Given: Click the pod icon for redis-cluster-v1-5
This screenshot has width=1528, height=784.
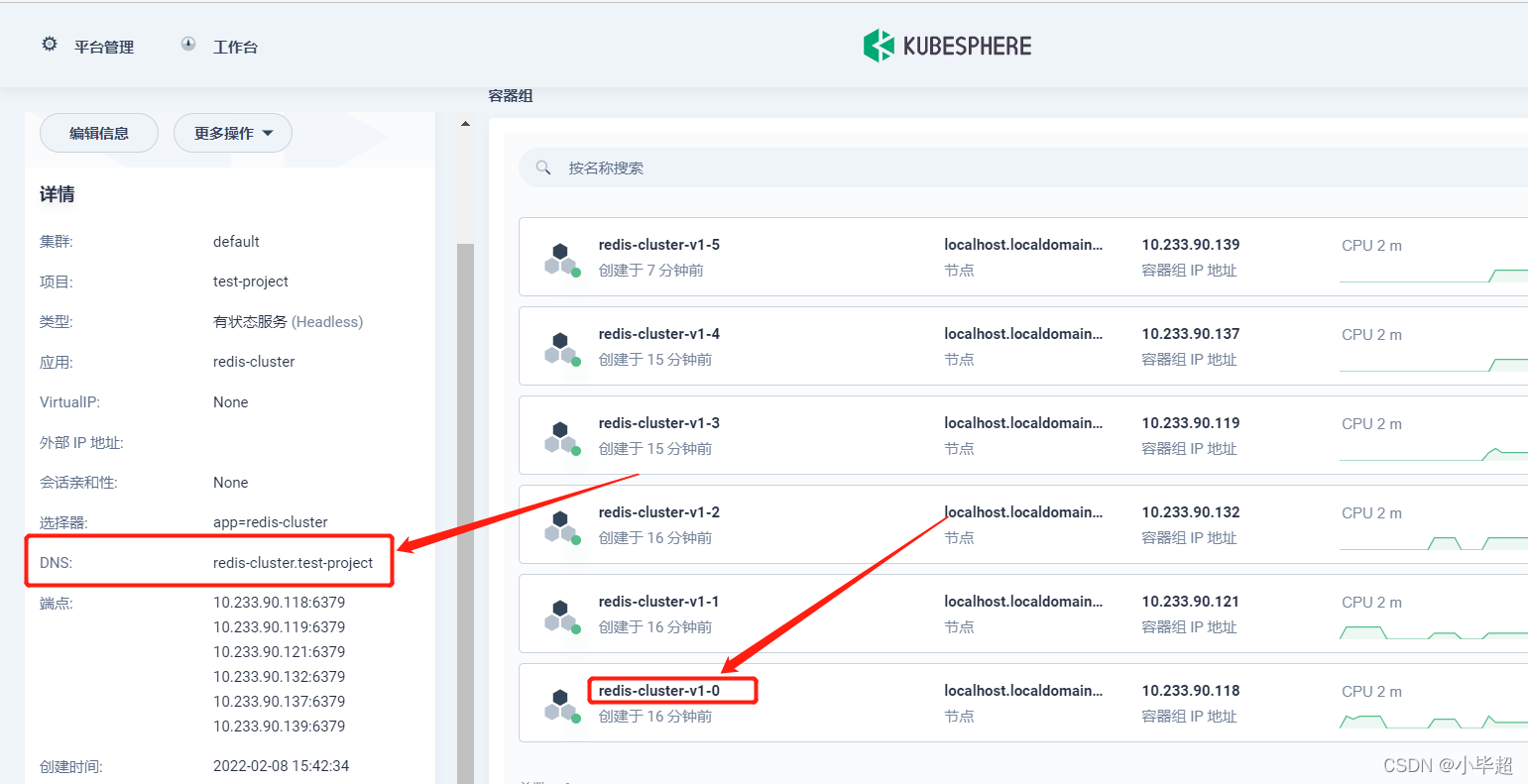Looking at the screenshot, I should (562, 260).
